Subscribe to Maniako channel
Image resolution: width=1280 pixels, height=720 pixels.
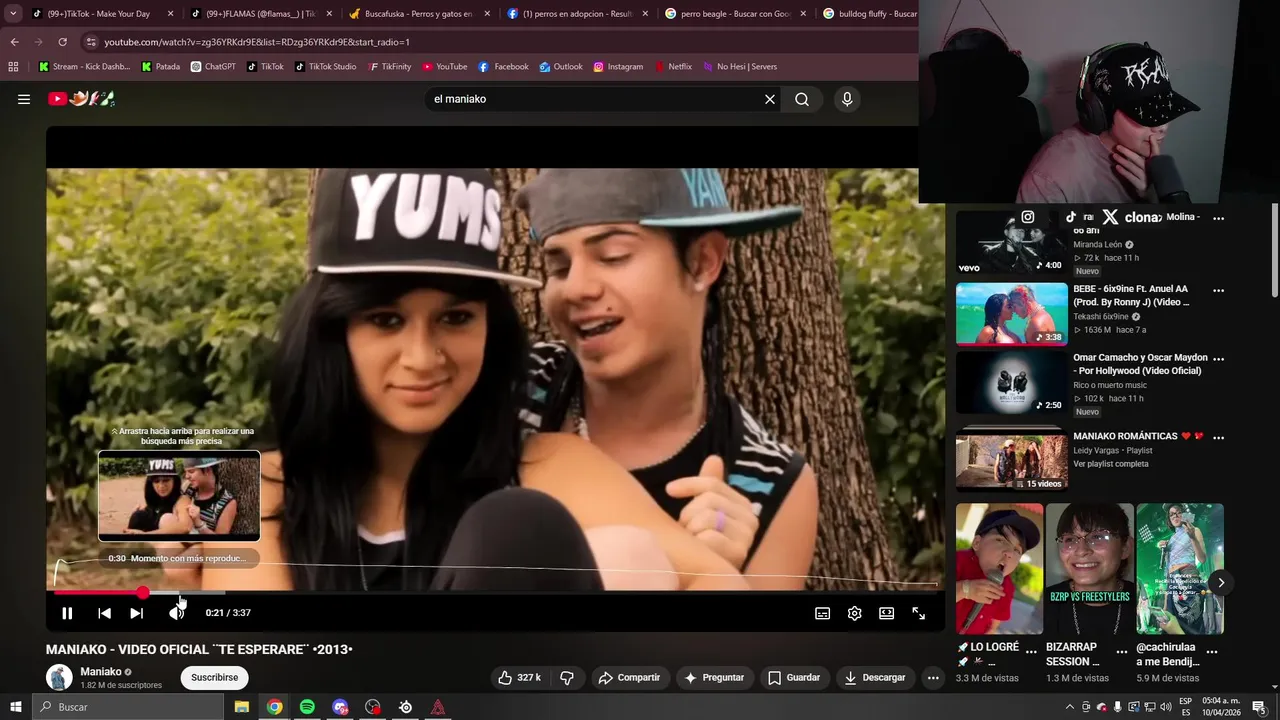pyautogui.click(x=215, y=677)
